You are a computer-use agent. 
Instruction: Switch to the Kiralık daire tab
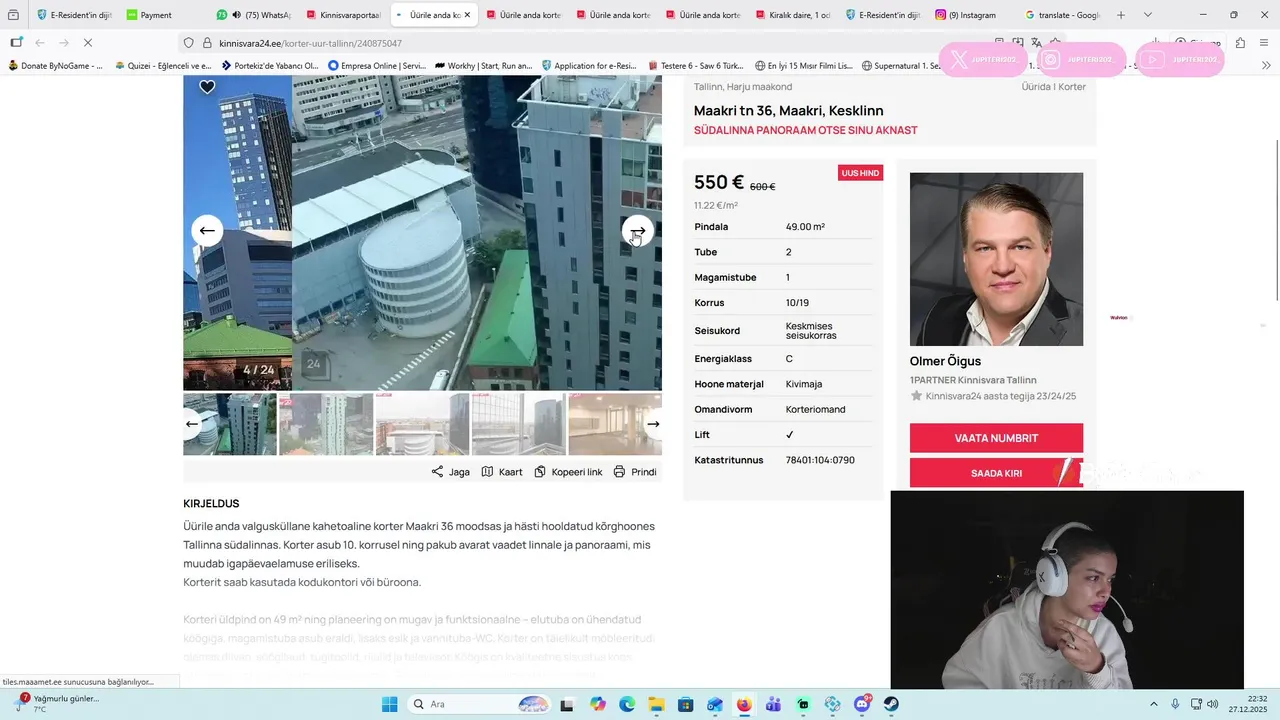(793, 15)
